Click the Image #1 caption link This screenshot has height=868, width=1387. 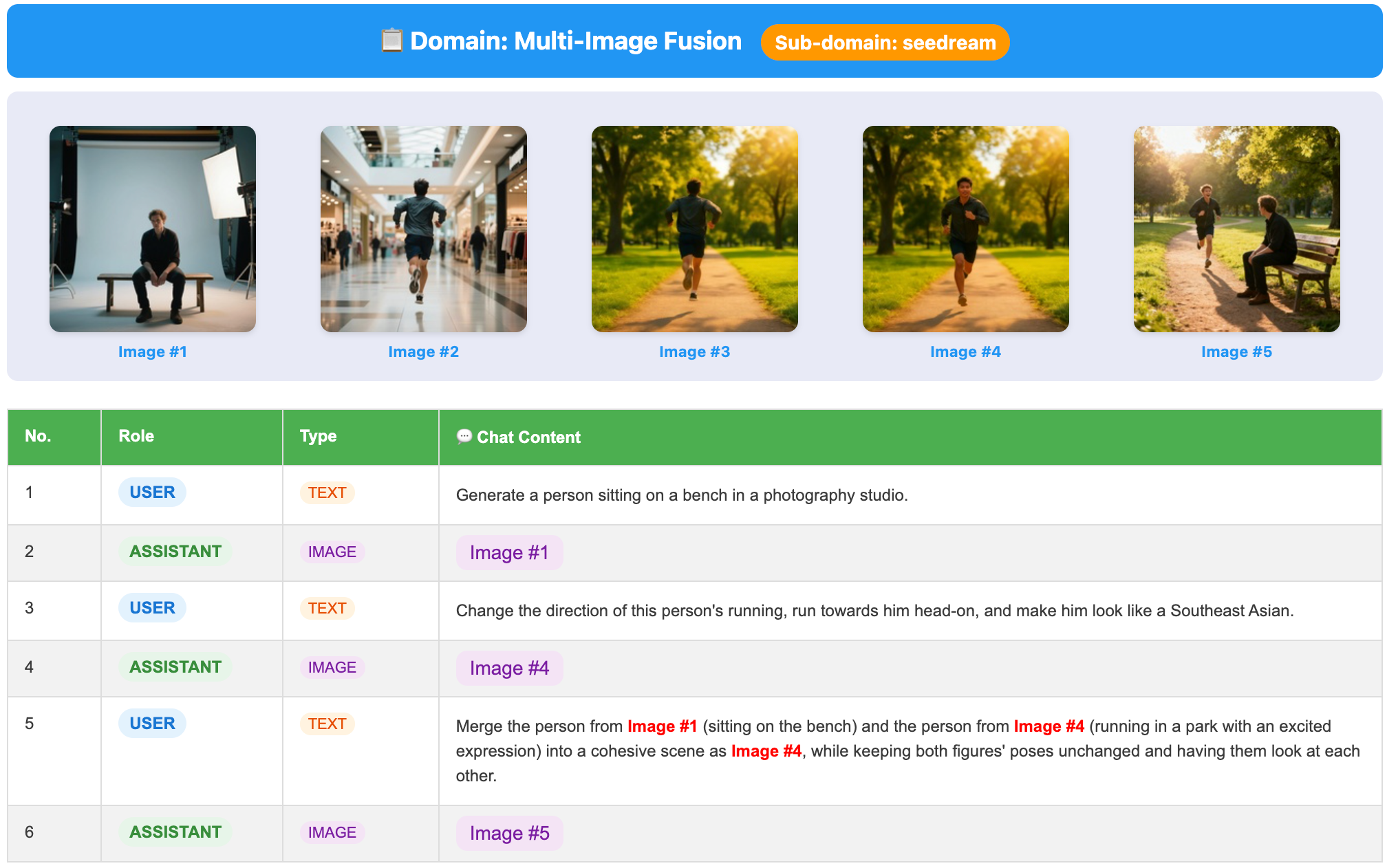click(x=153, y=351)
